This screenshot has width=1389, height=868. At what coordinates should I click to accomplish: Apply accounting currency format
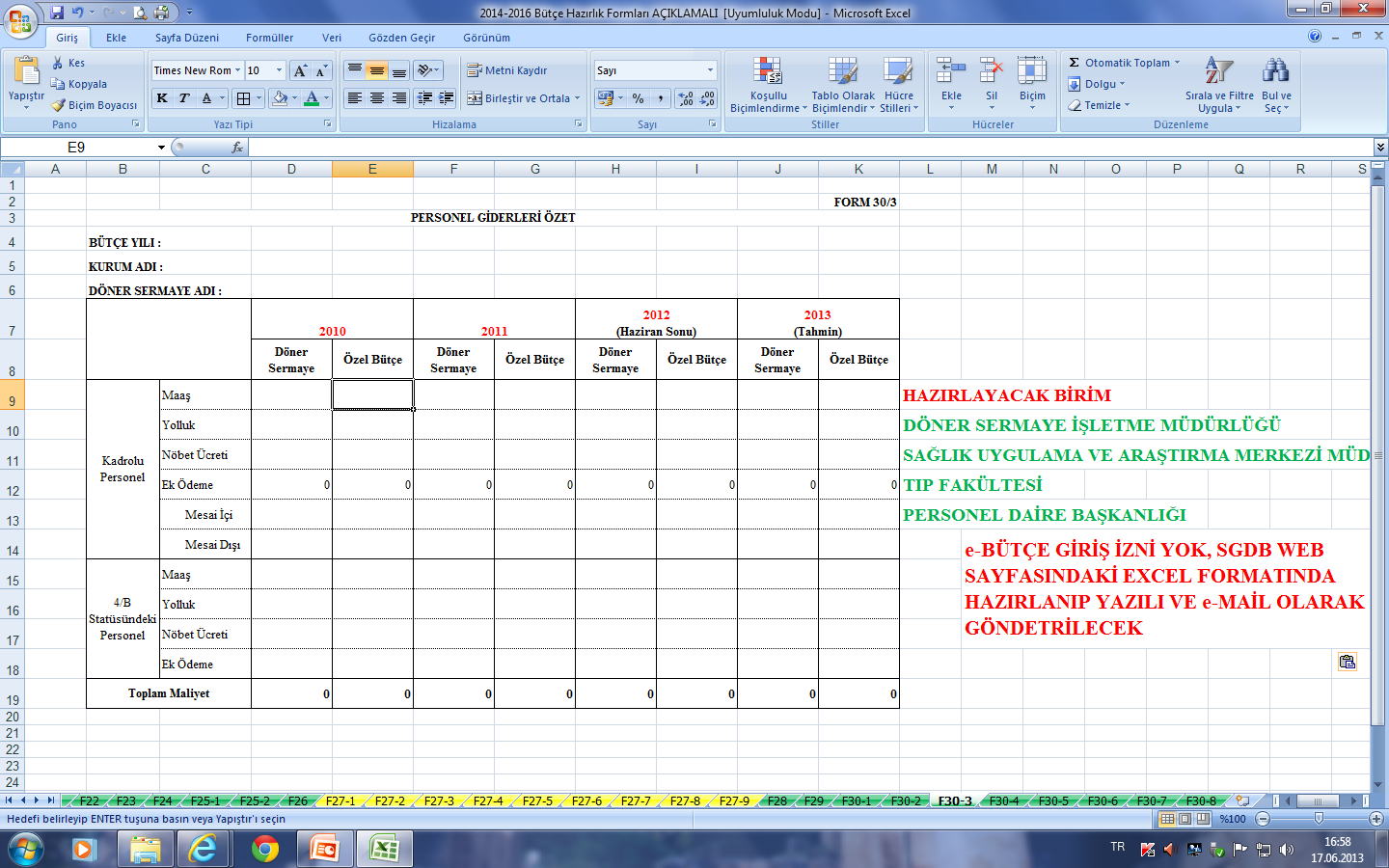[605, 98]
